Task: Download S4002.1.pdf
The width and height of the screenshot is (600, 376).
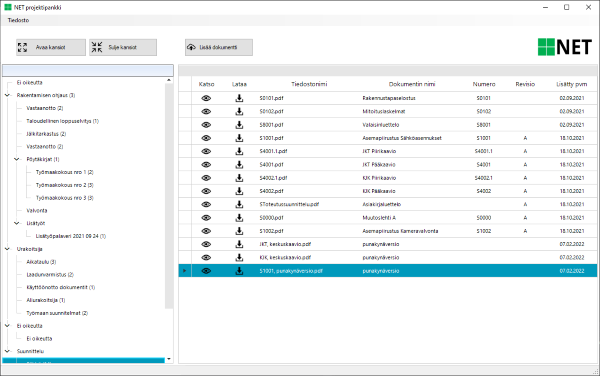Action: click(239, 178)
